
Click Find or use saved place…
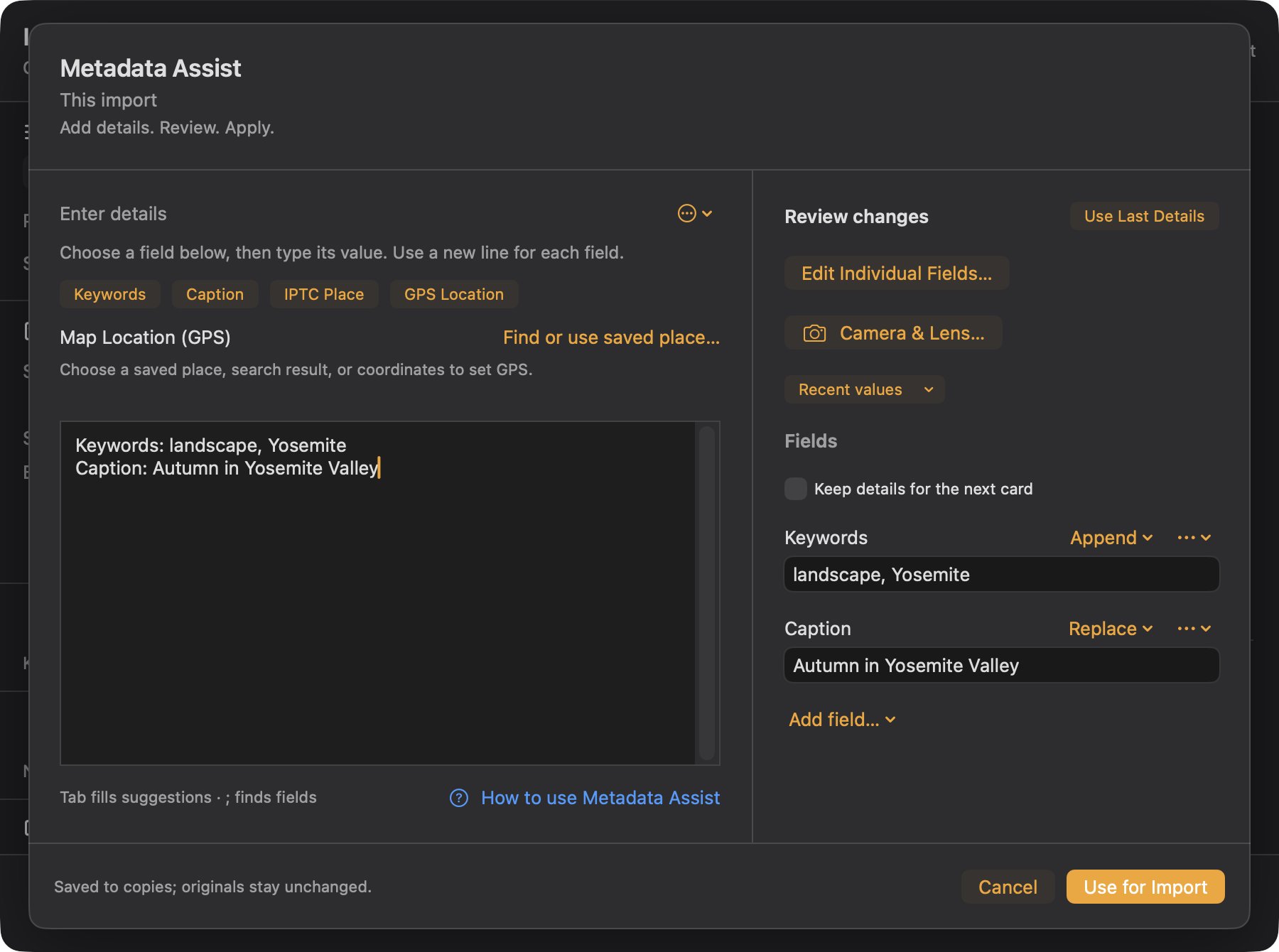[611, 337]
